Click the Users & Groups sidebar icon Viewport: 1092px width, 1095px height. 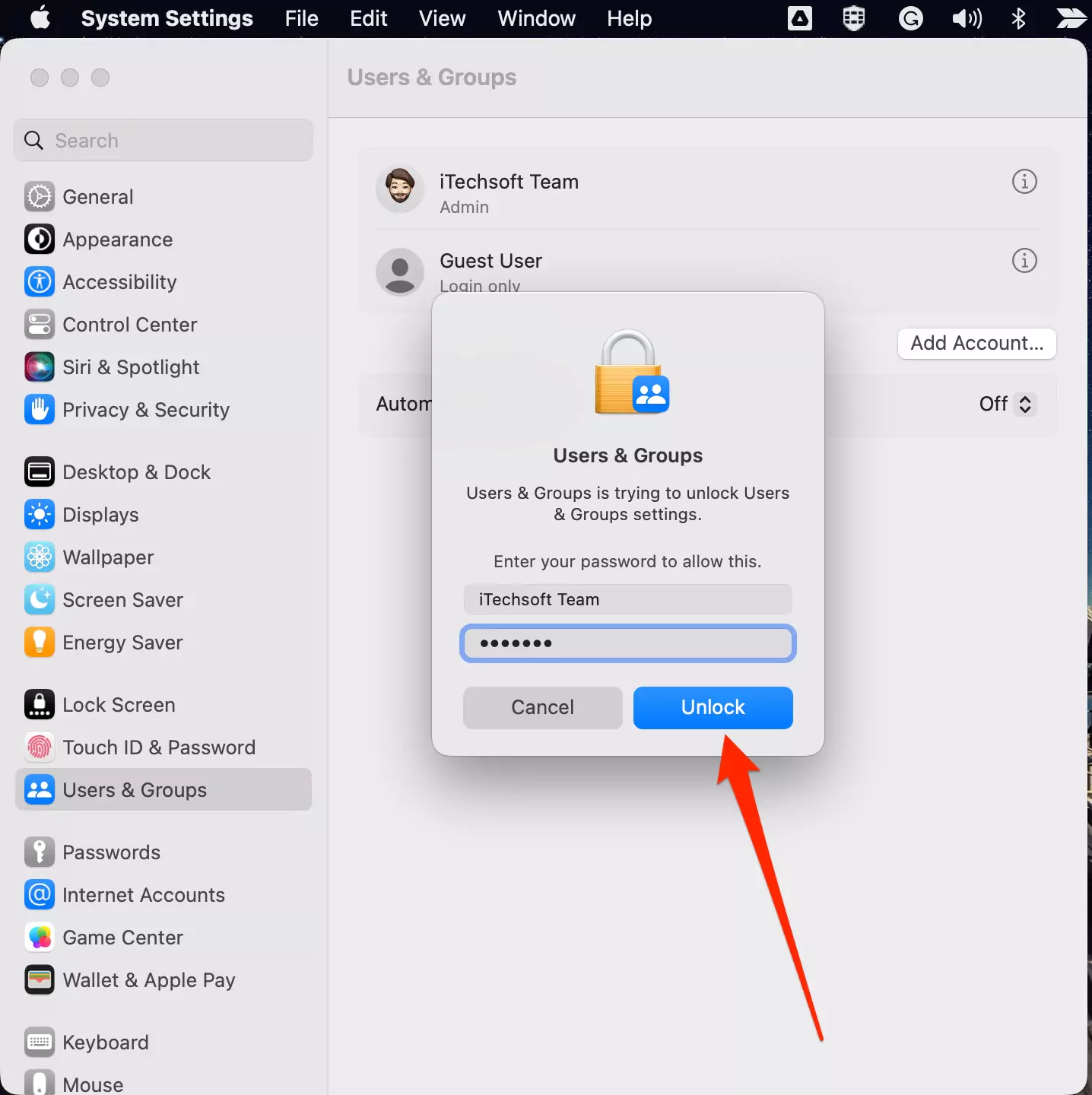pos(40,790)
